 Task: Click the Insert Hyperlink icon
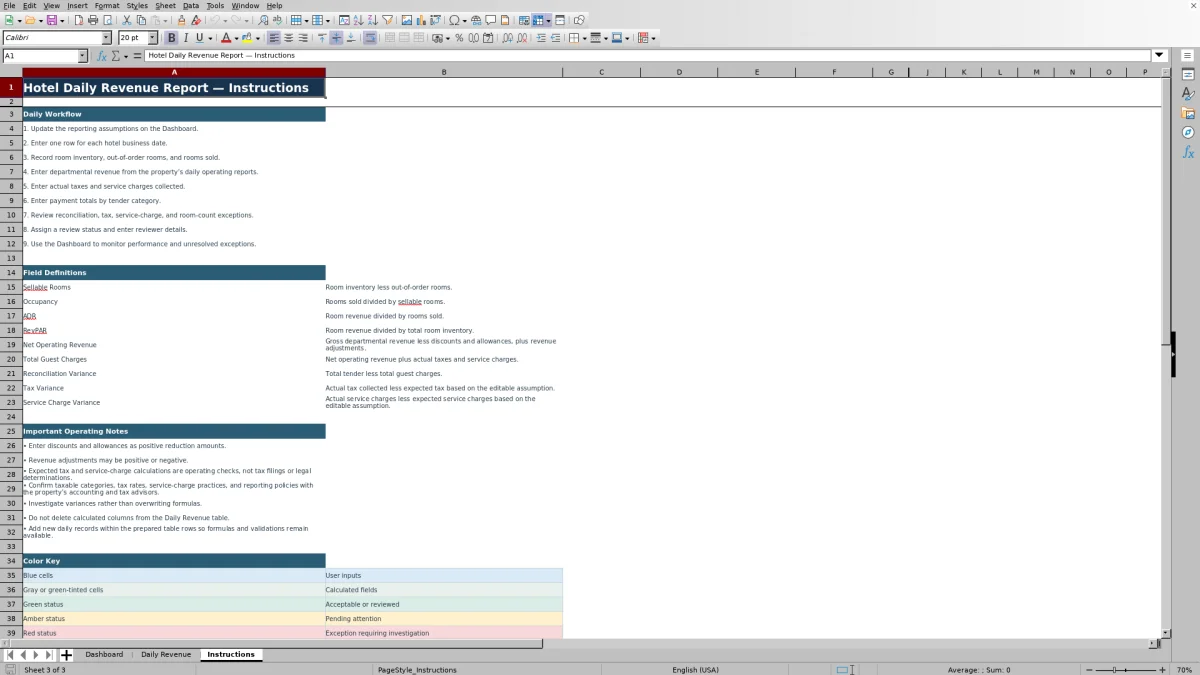pyautogui.click(x=476, y=20)
